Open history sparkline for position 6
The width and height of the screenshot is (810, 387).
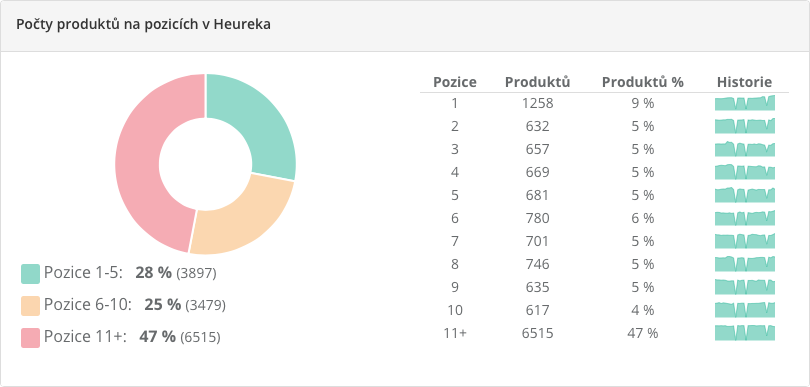point(745,218)
